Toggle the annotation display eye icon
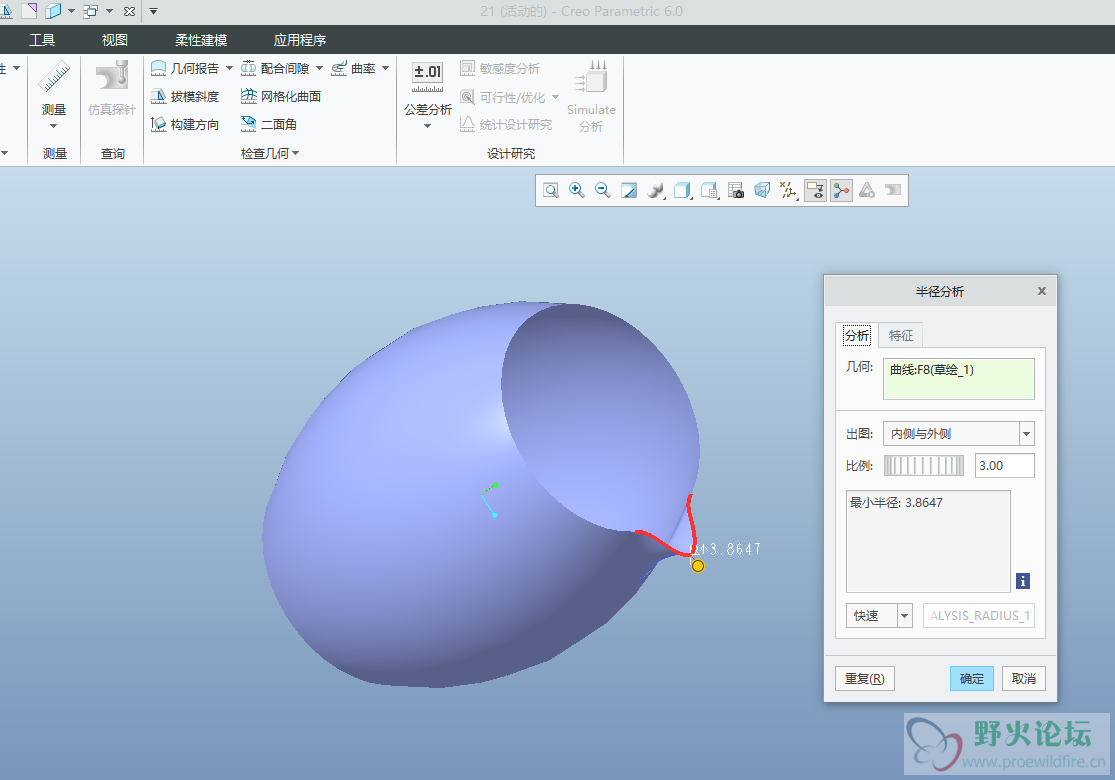 [x=815, y=191]
